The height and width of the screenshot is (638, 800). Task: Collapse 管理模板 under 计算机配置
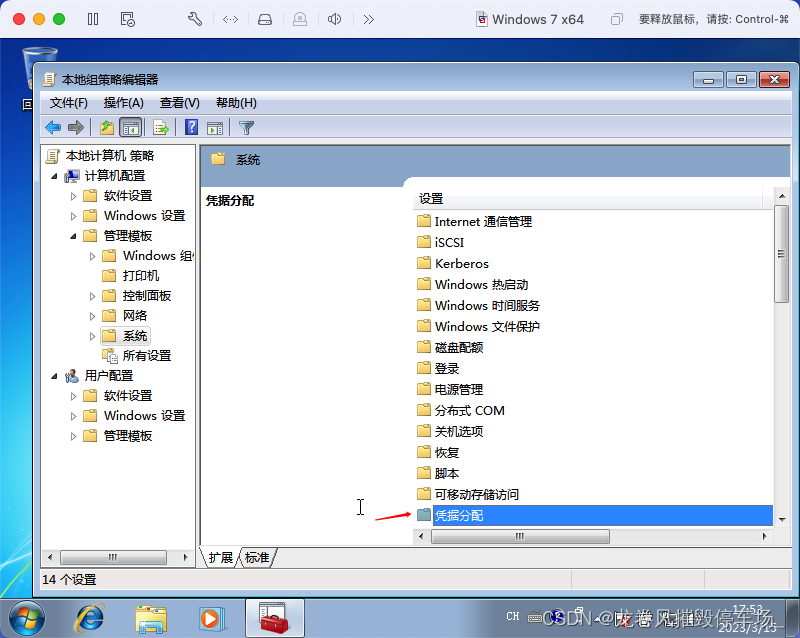73,236
